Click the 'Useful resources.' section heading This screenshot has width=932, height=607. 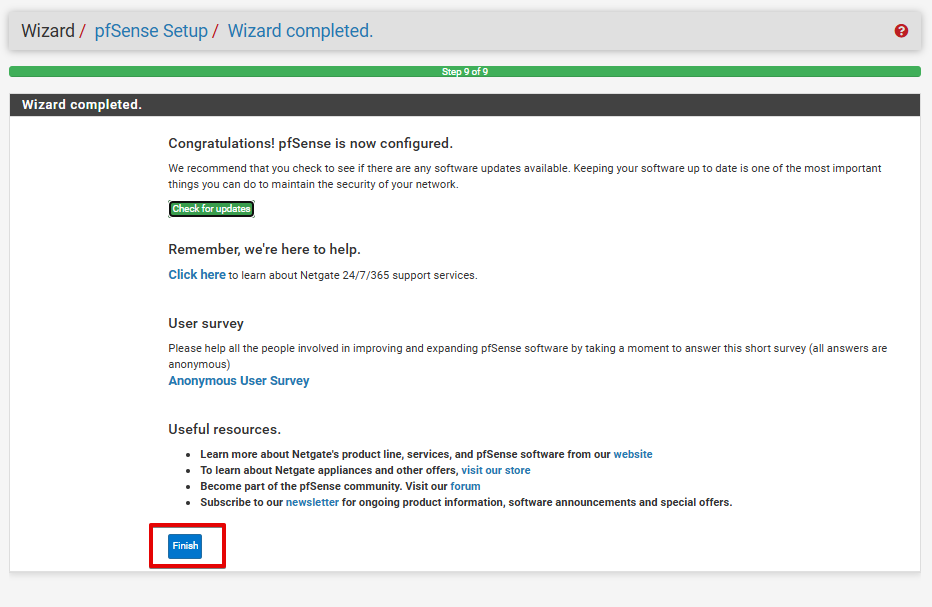click(224, 430)
